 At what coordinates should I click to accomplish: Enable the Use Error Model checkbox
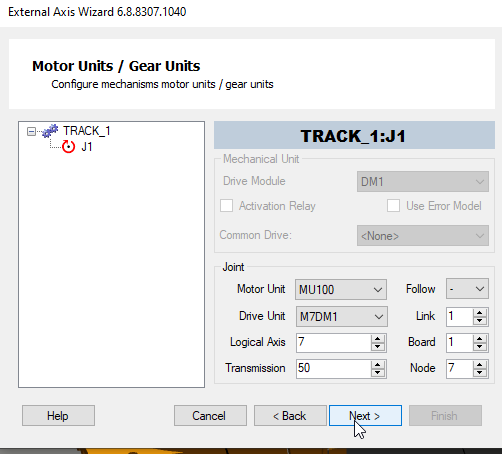[393, 206]
